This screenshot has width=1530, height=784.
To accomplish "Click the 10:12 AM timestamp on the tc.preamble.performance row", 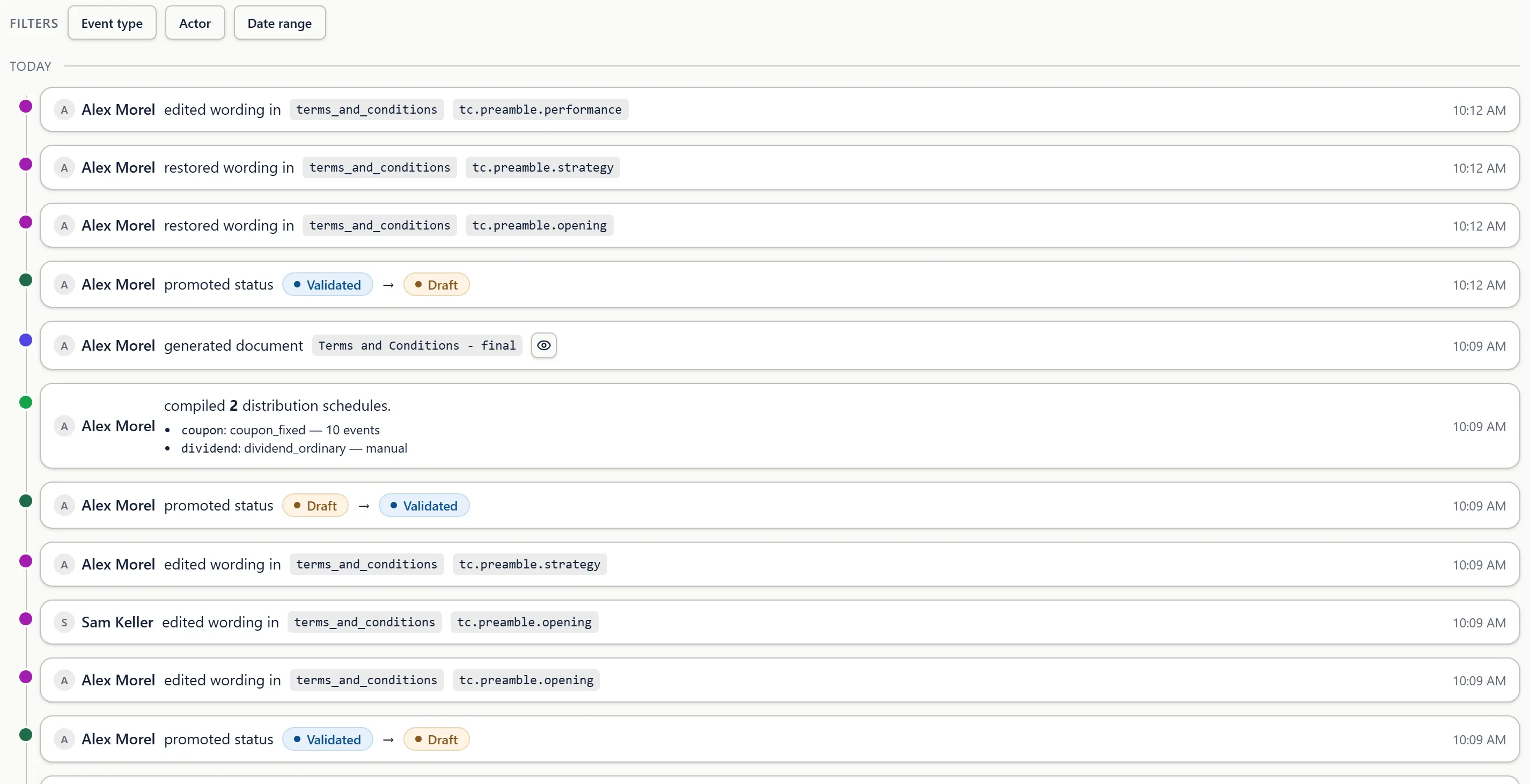I will [1479, 110].
